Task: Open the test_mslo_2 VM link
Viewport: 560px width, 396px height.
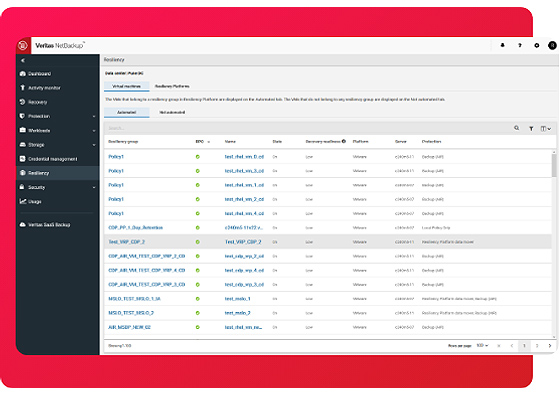Action: pos(238,313)
